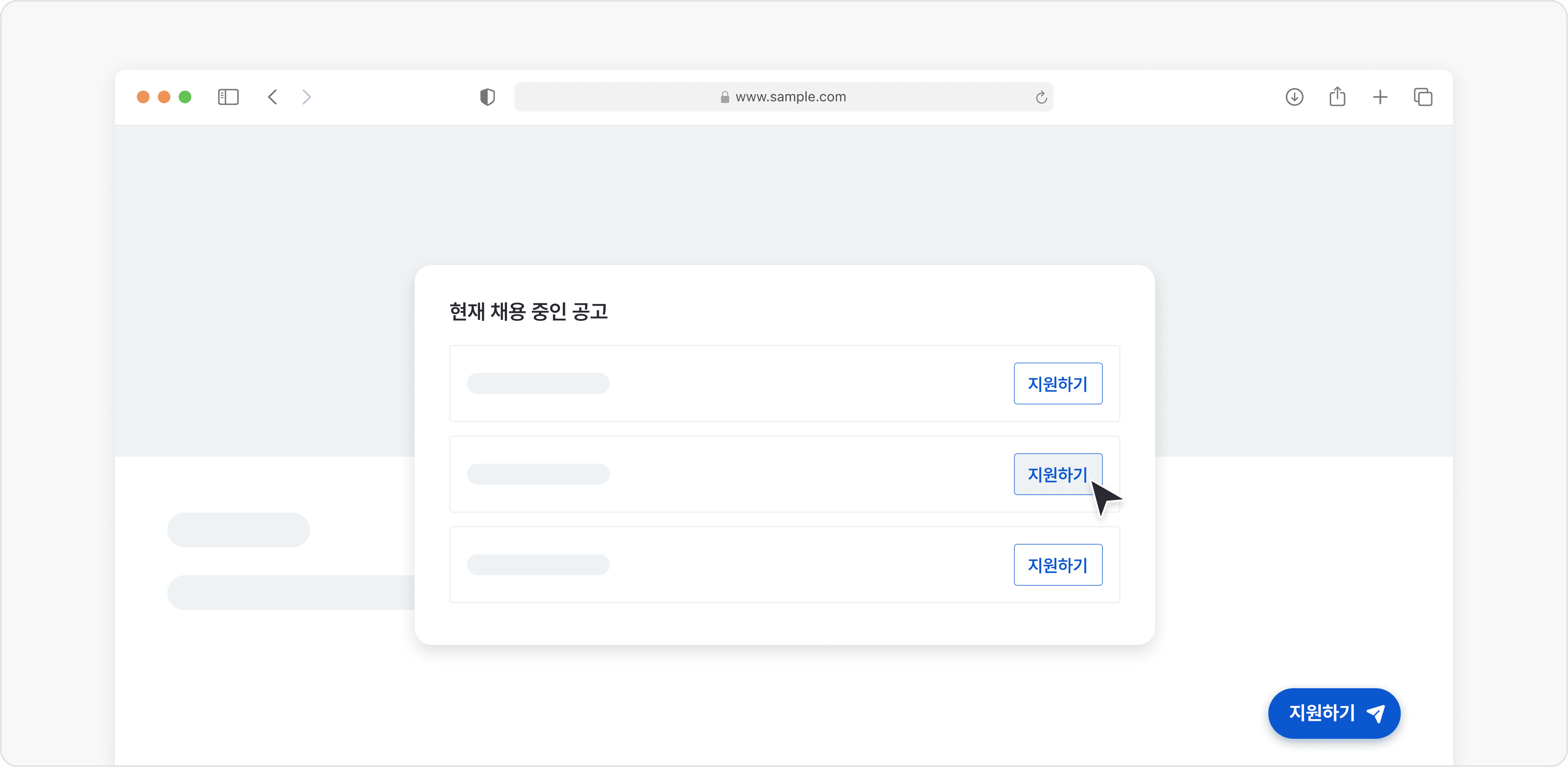Open the sidebar panel icon

[x=228, y=97]
